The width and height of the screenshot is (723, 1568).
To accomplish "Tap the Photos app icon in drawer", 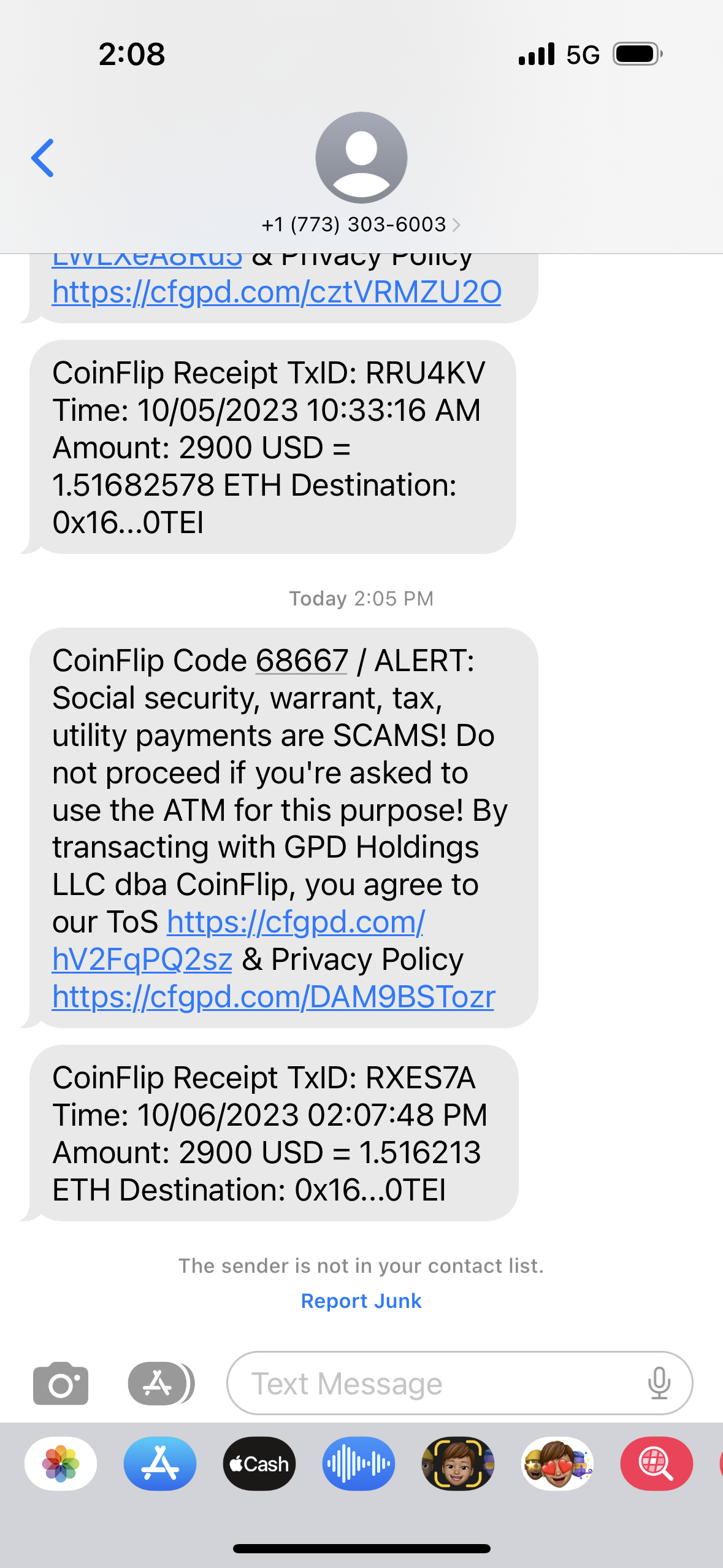I will [x=61, y=1464].
